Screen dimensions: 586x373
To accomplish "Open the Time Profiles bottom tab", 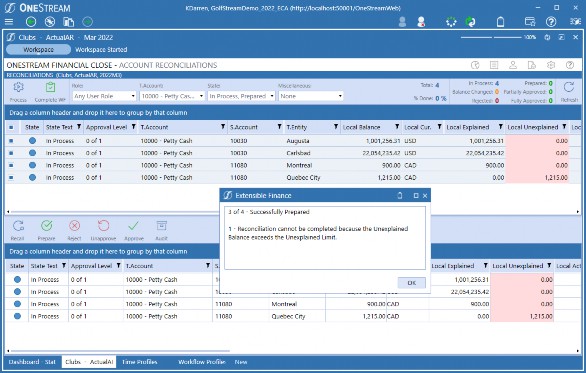I will pyautogui.click(x=139, y=362).
